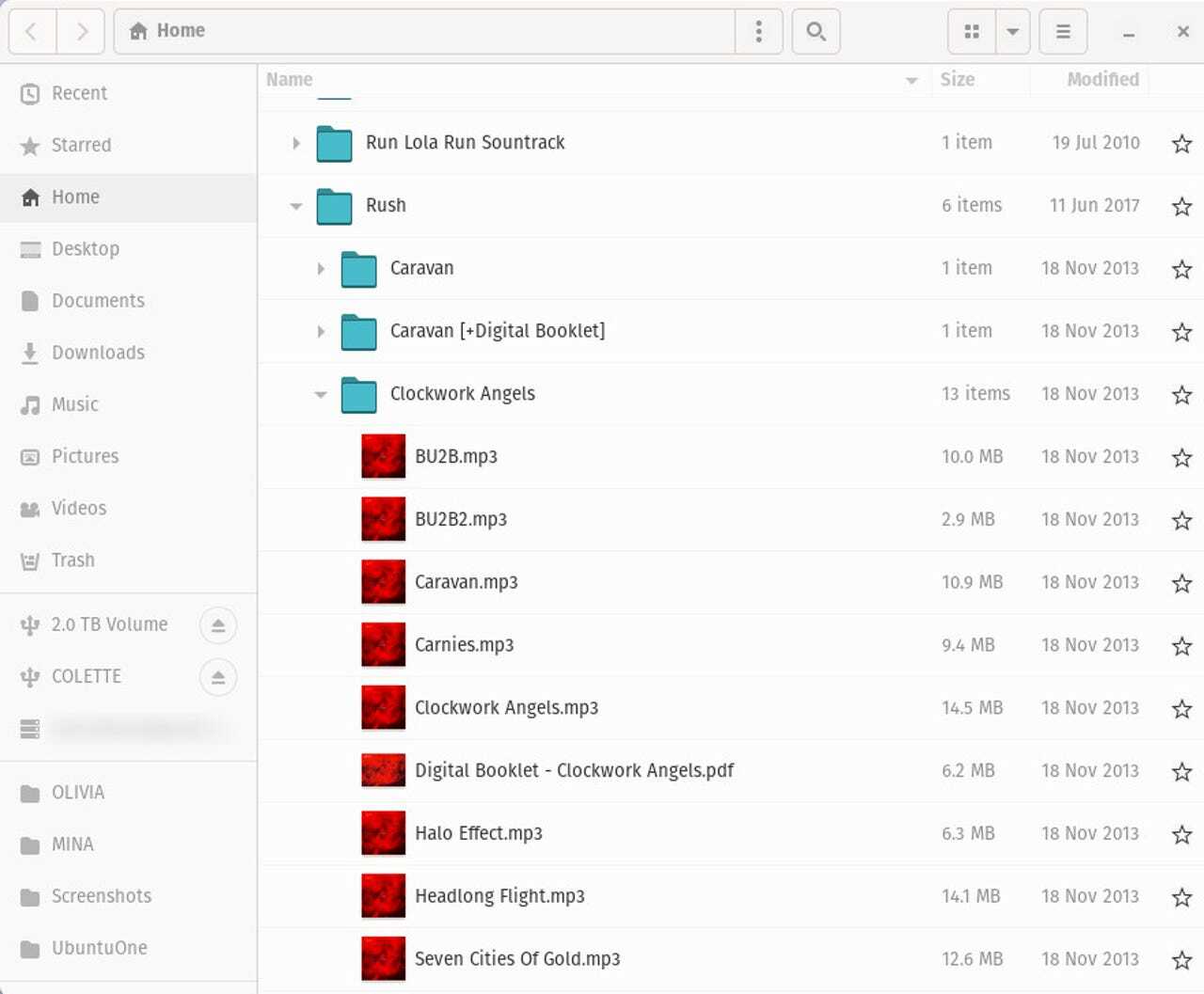Select the BU2B2.mp3 album art thumbnail
Viewport: 1204px width, 994px height.
pos(384,520)
